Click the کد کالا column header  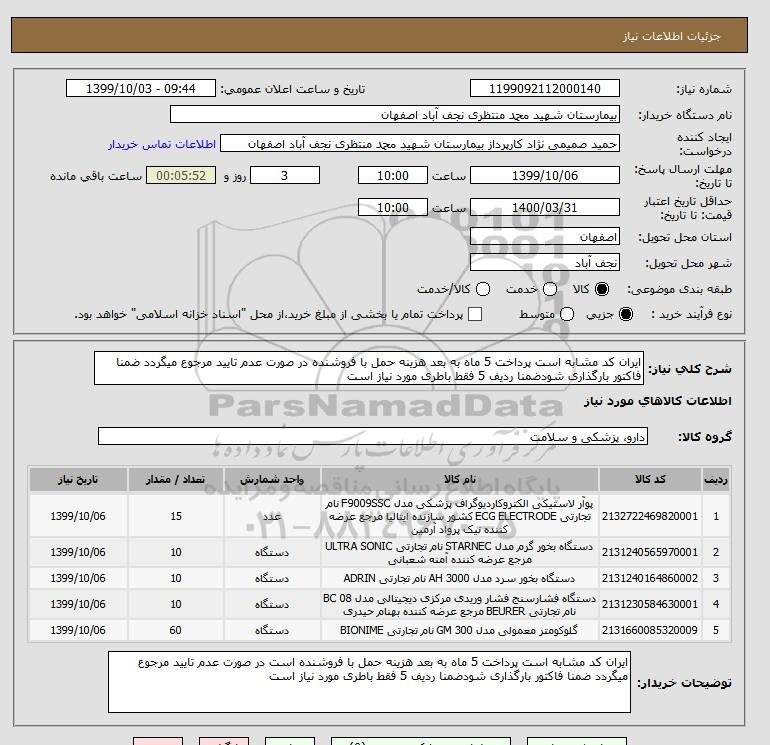[x=650, y=479]
